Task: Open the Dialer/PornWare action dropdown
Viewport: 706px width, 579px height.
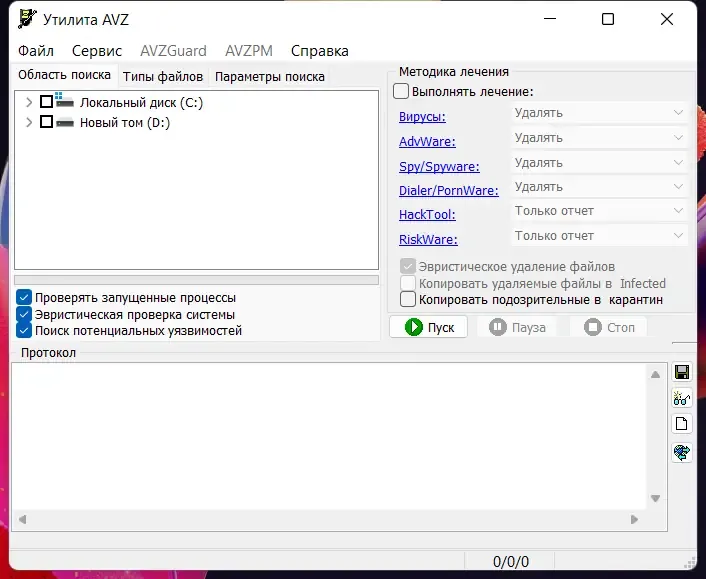Action: click(x=599, y=187)
